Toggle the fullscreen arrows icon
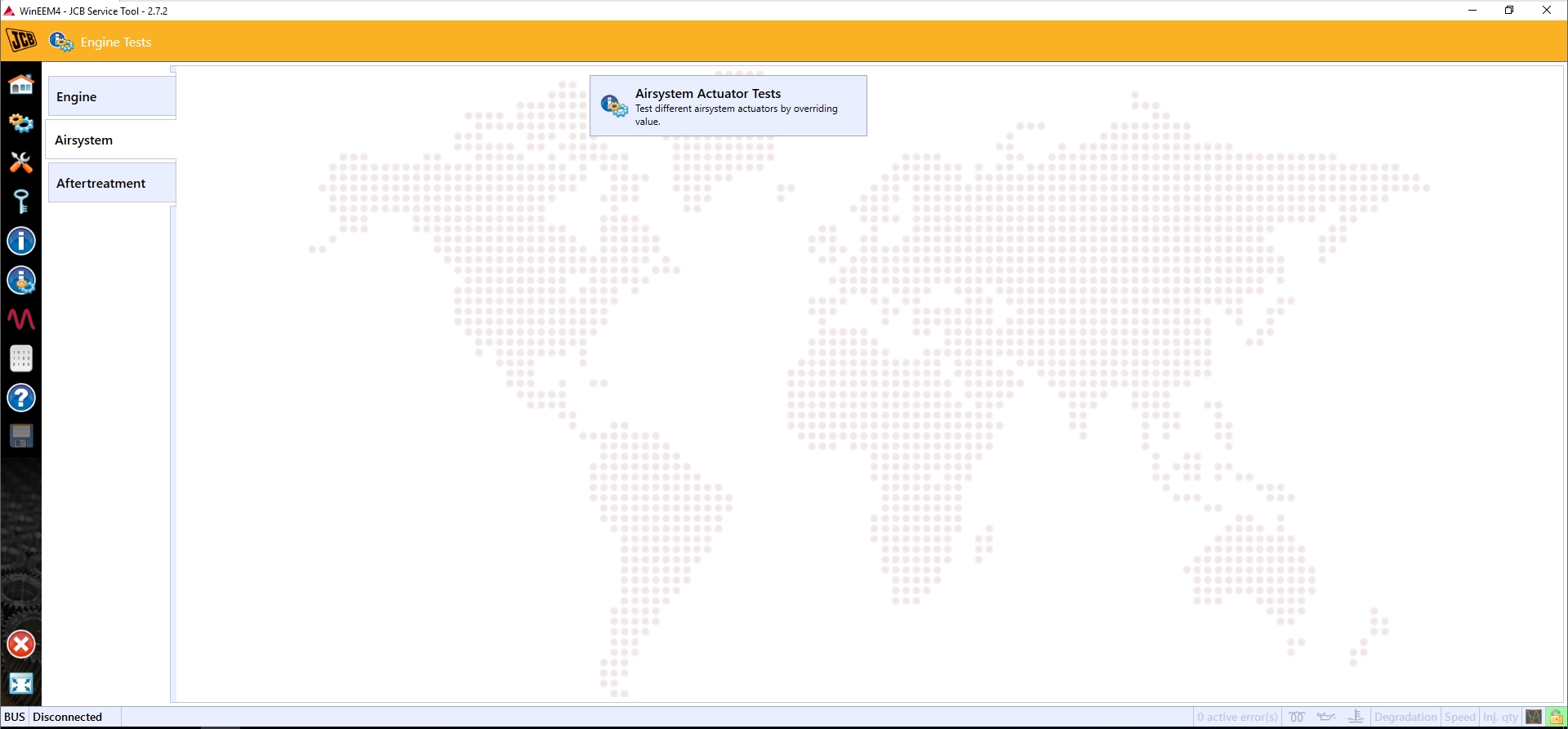Screen dimensions: 1568x729 tap(21, 684)
